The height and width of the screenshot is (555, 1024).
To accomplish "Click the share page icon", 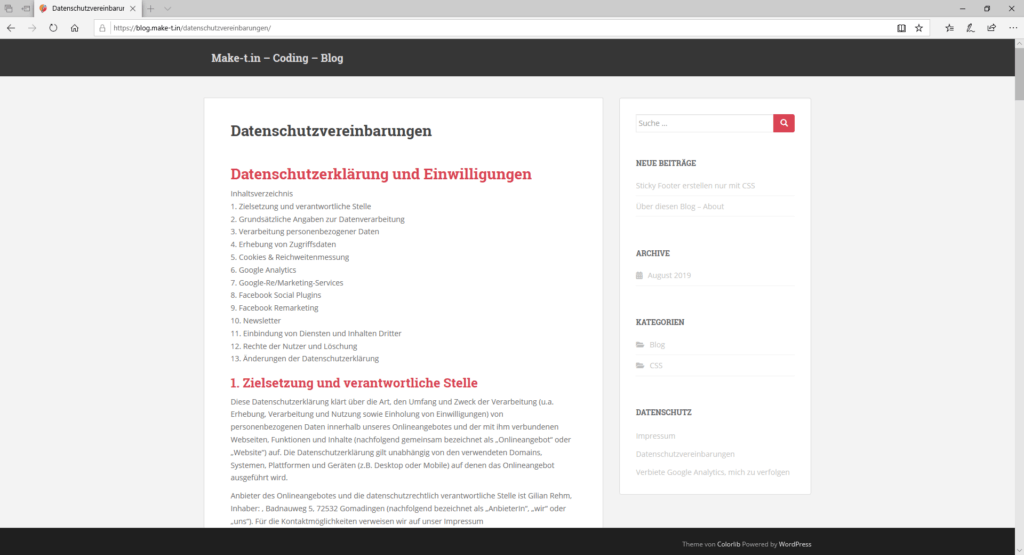I will (991, 28).
